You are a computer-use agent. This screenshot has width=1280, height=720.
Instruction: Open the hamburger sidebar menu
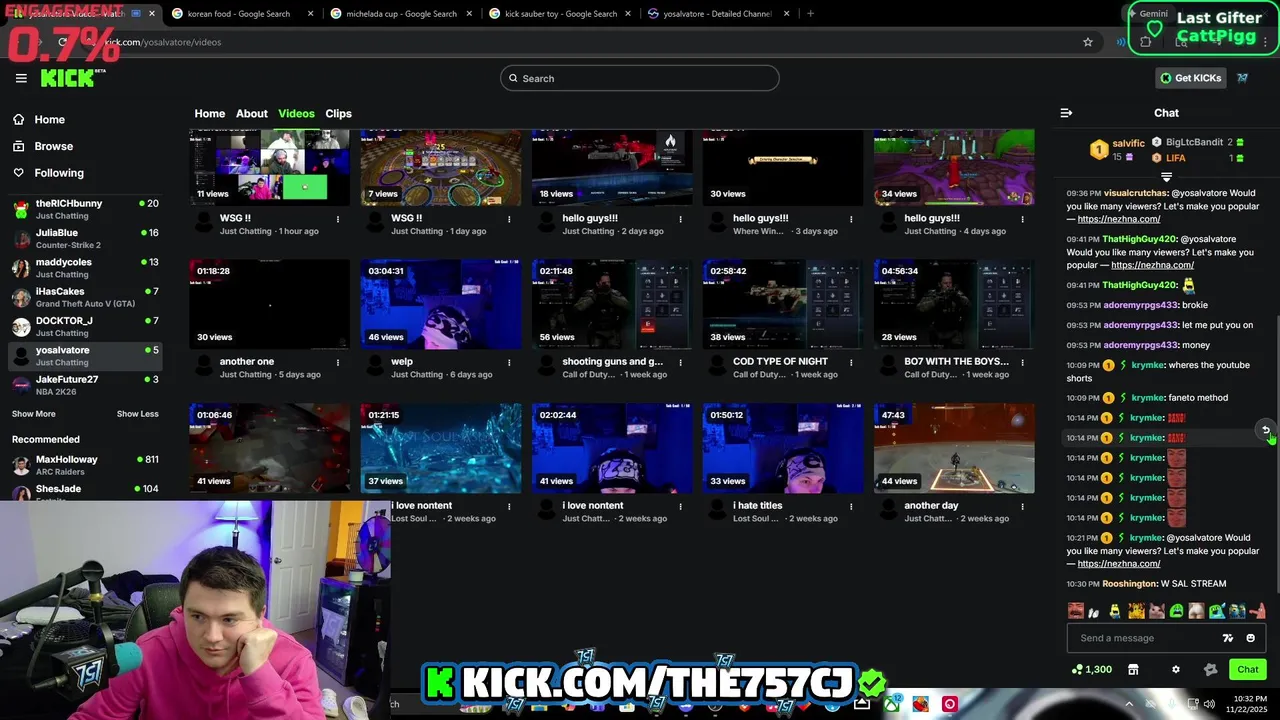pyautogui.click(x=21, y=78)
